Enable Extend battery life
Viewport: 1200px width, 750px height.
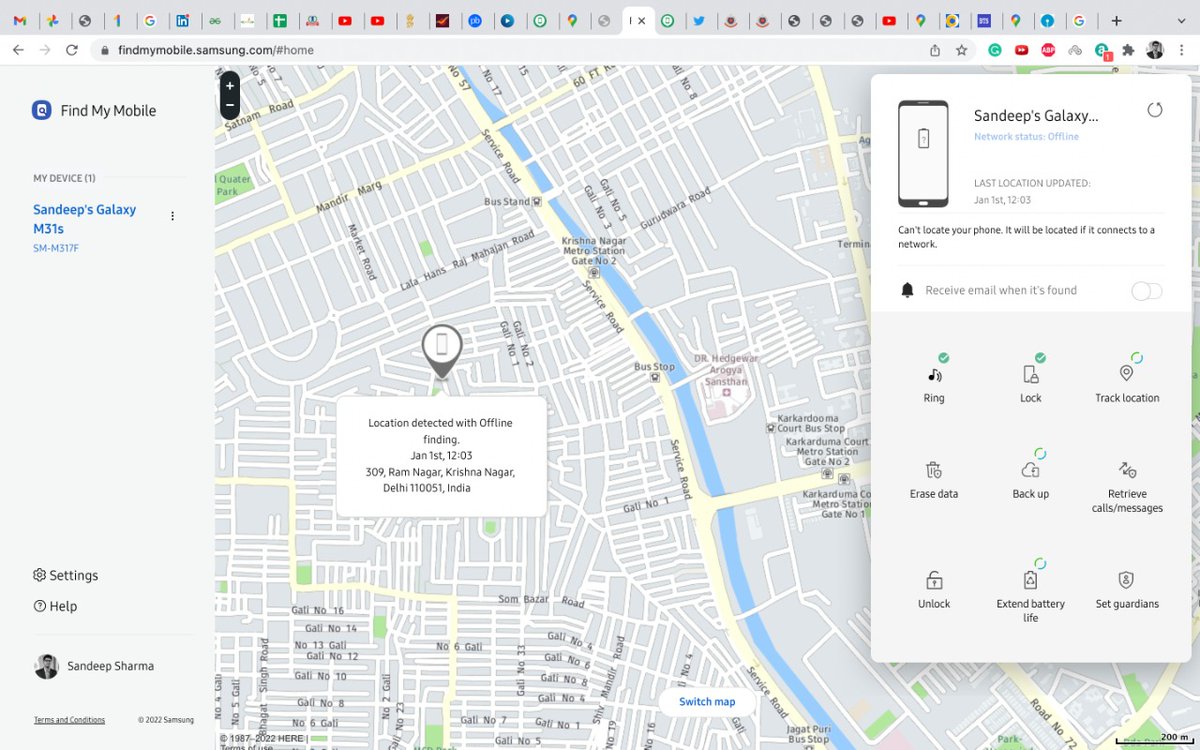(x=1030, y=593)
